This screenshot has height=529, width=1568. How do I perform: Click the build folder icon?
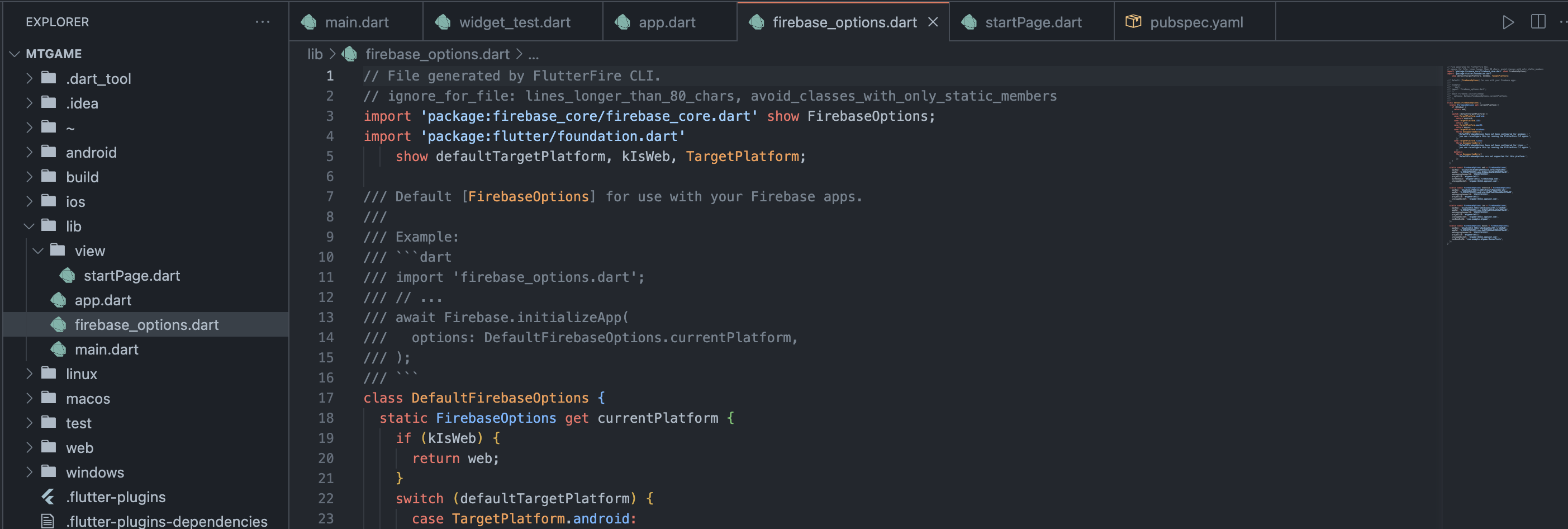coord(49,176)
